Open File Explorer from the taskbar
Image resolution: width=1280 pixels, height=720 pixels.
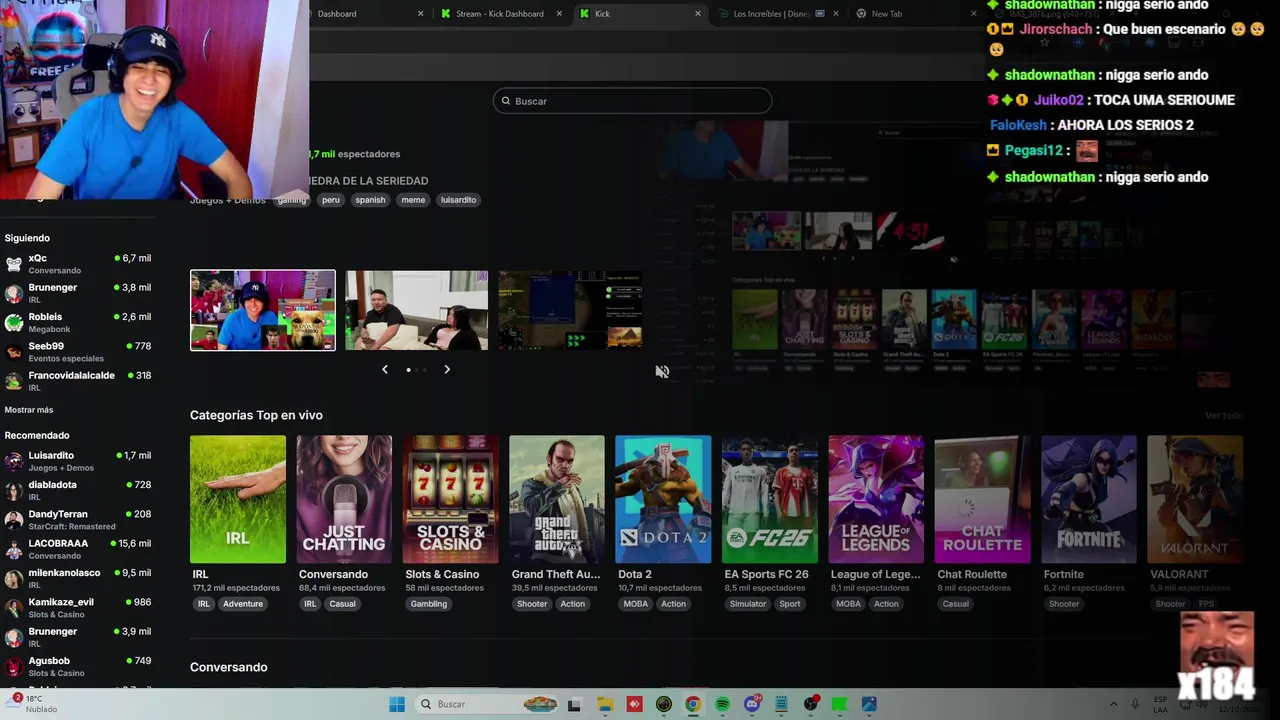click(604, 704)
